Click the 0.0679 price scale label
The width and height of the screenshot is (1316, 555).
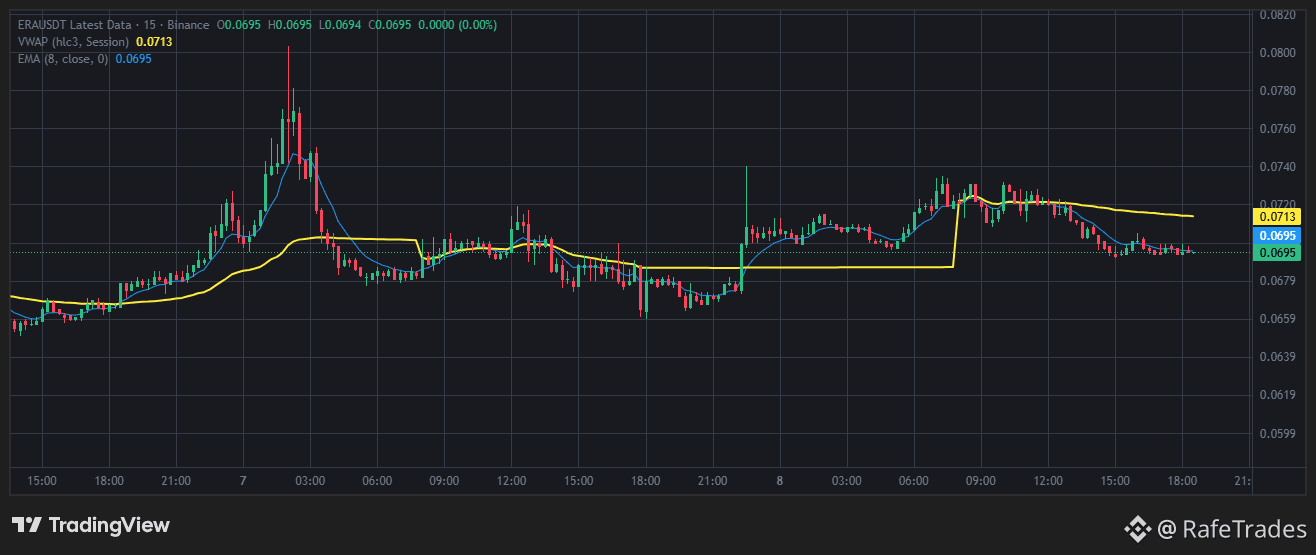pyautogui.click(x=1276, y=281)
